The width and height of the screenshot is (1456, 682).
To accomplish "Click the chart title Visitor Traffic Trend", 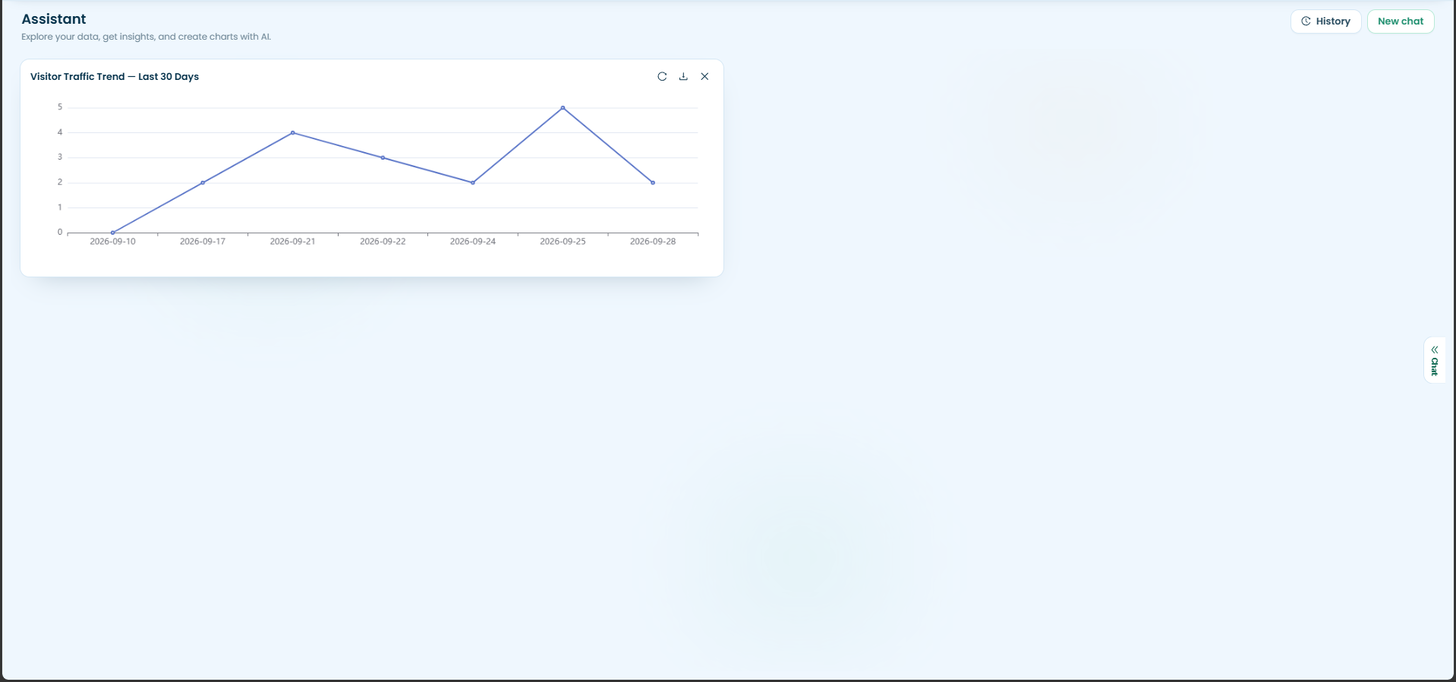I will 115,77.
